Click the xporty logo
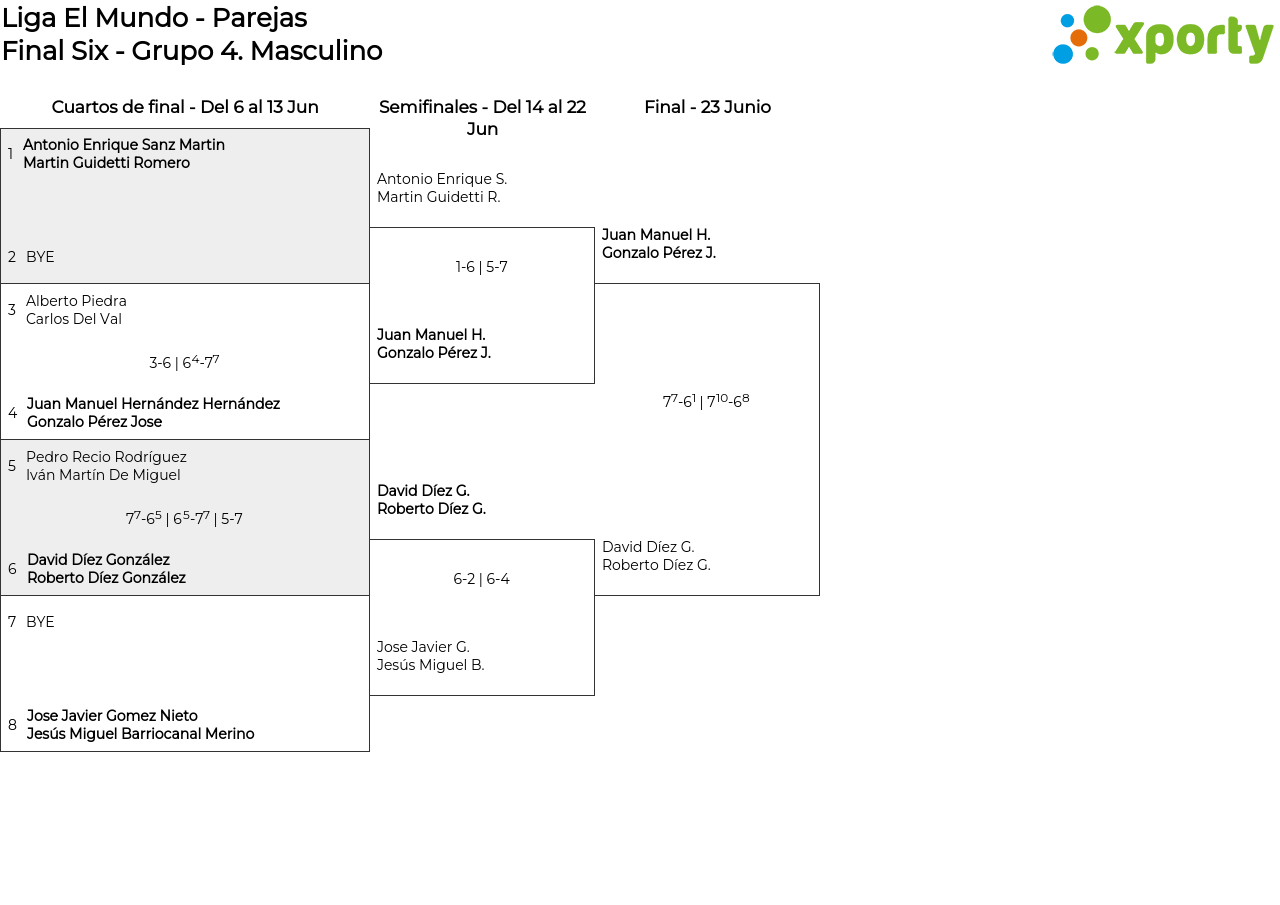Viewport: 1280px width, 905px height. [1162, 36]
